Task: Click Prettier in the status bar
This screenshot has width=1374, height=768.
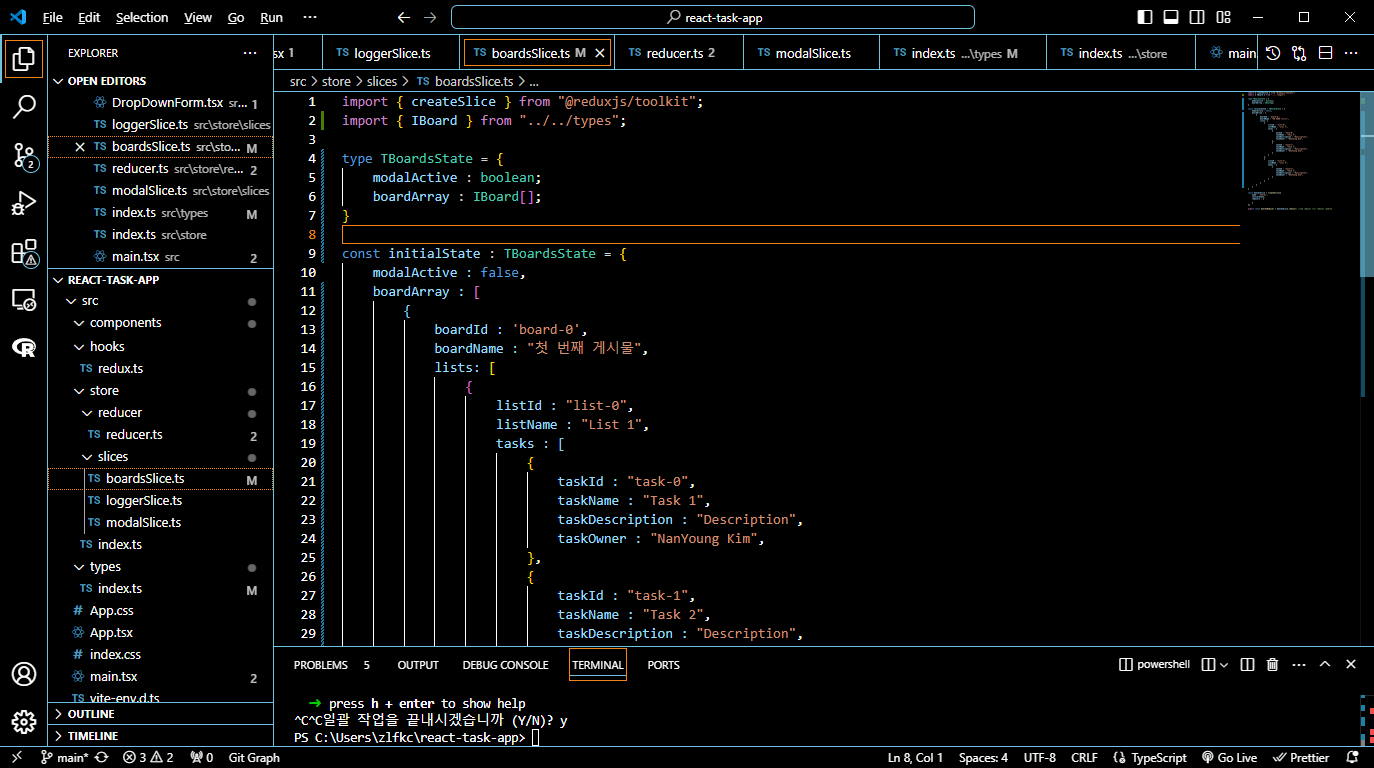Action: point(1301,758)
